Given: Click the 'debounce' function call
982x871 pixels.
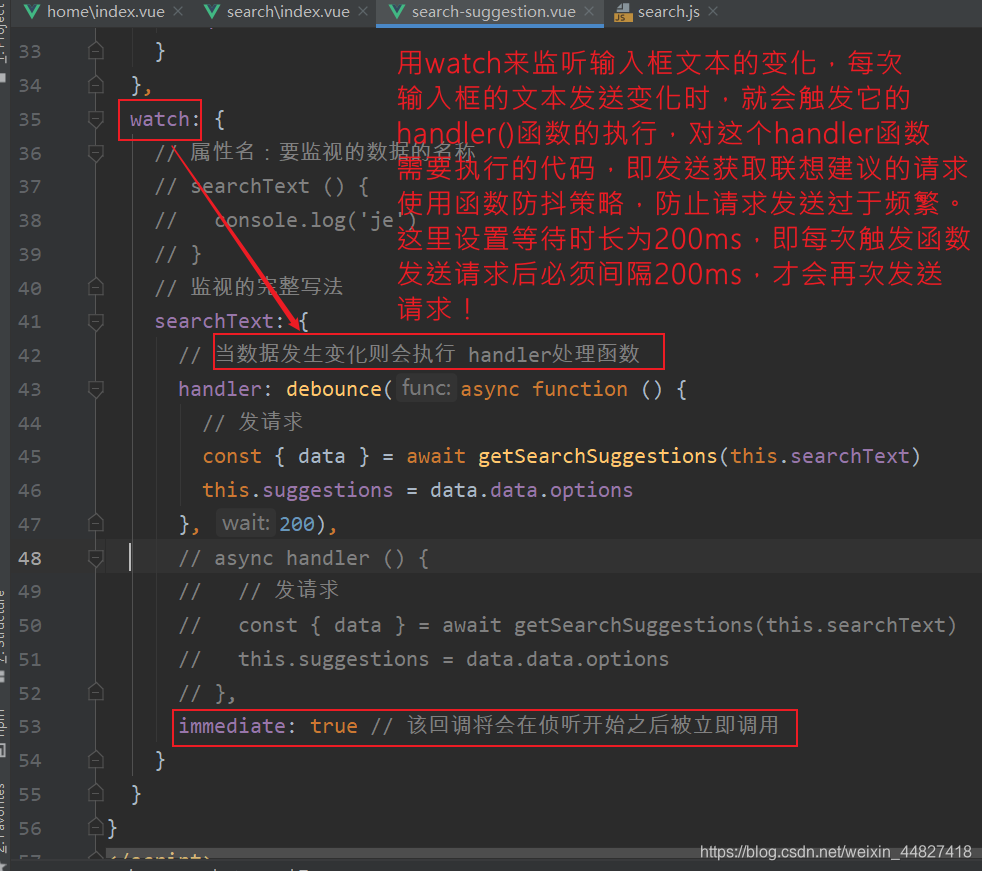Looking at the screenshot, I should [334, 389].
